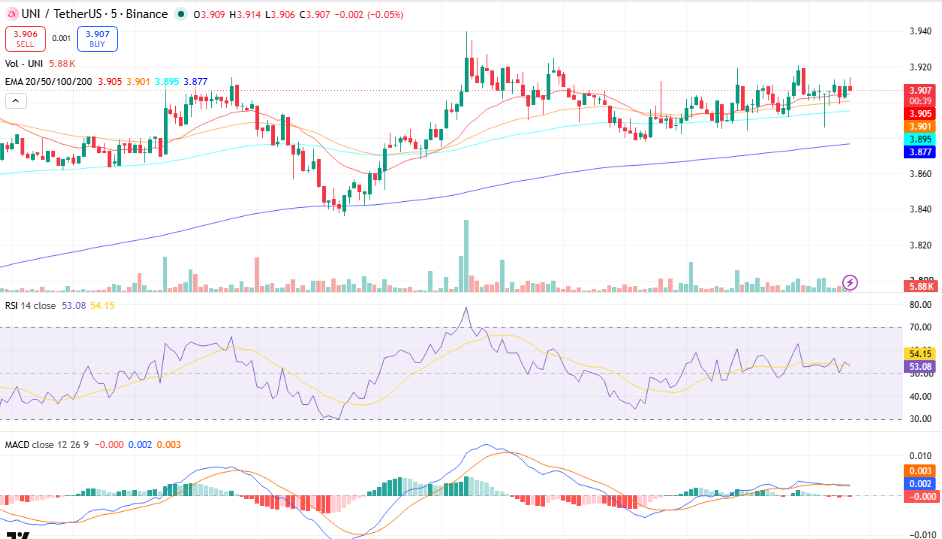Click the red −0.000 MACD axis label

(920, 496)
